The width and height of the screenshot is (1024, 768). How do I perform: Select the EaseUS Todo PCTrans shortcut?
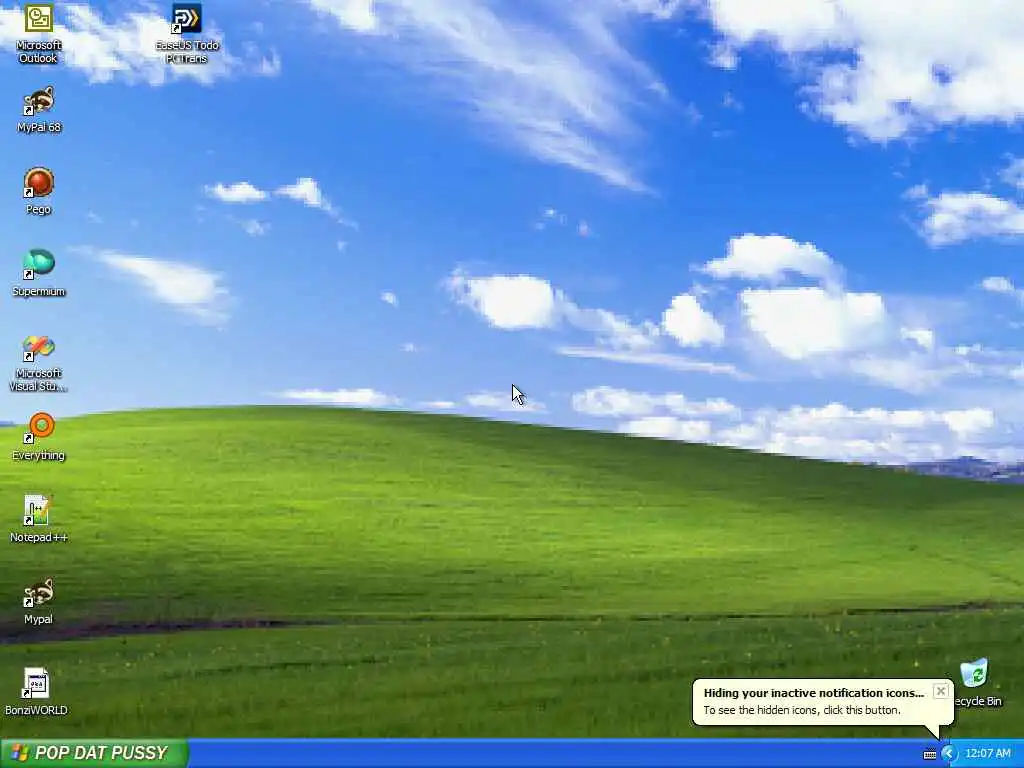[x=187, y=33]
